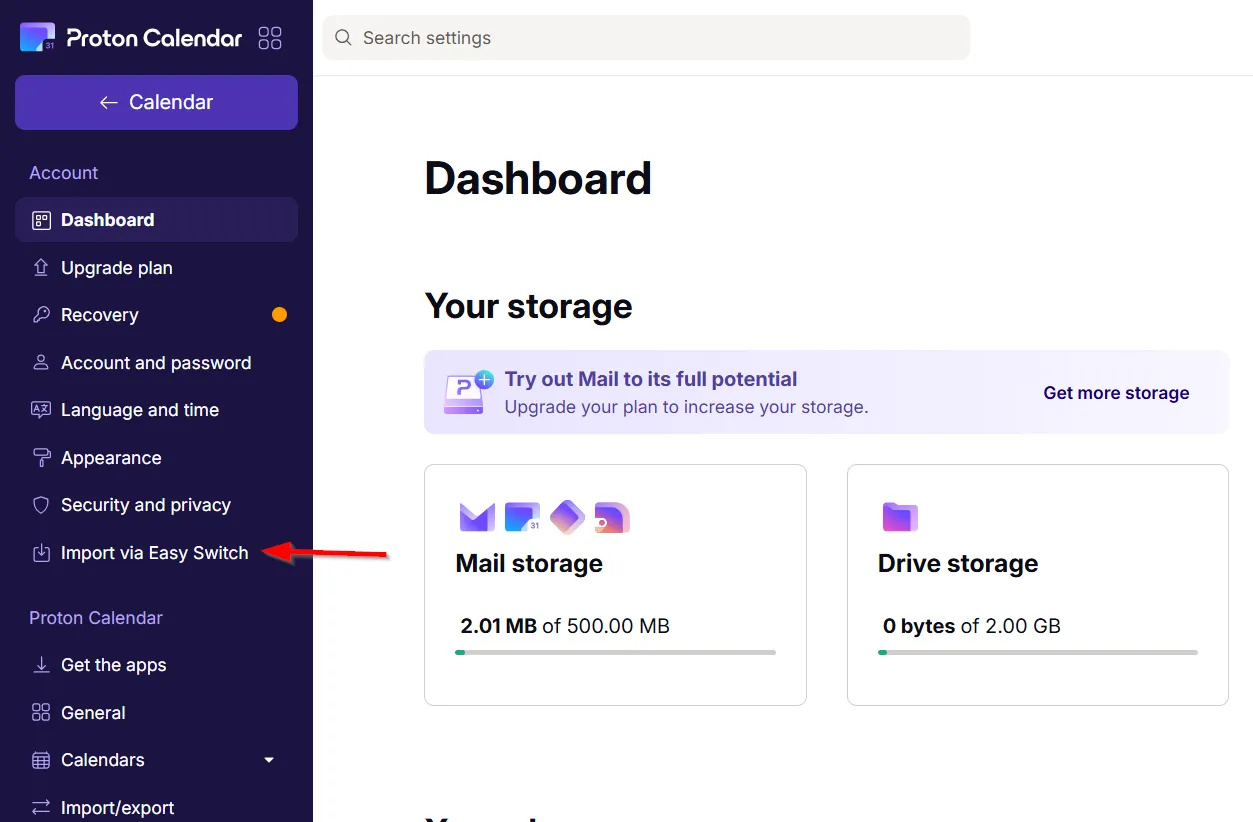Click the Drive storage folder icon
Viewport: 1253px width, 822px height.
[900, 517]
